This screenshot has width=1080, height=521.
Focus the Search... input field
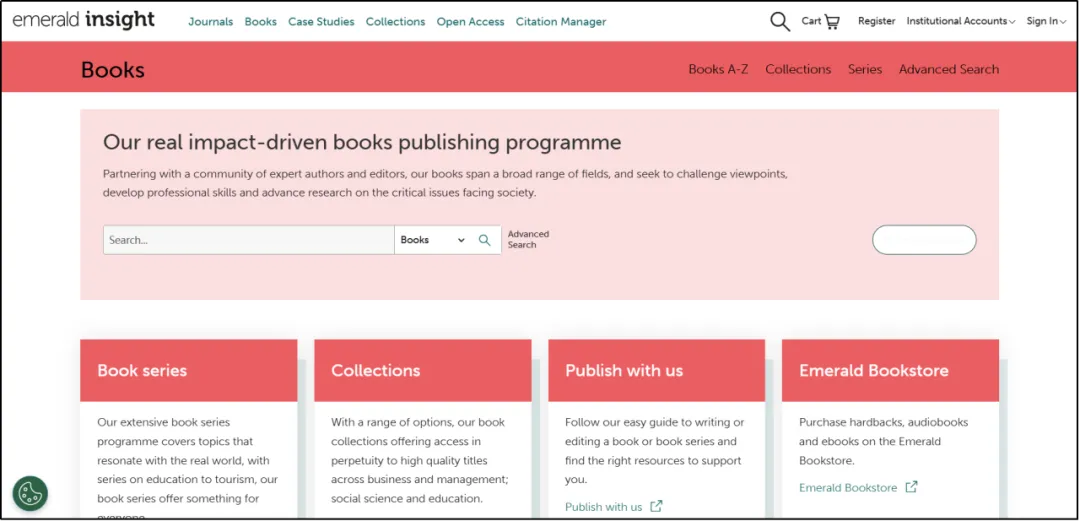249,240
